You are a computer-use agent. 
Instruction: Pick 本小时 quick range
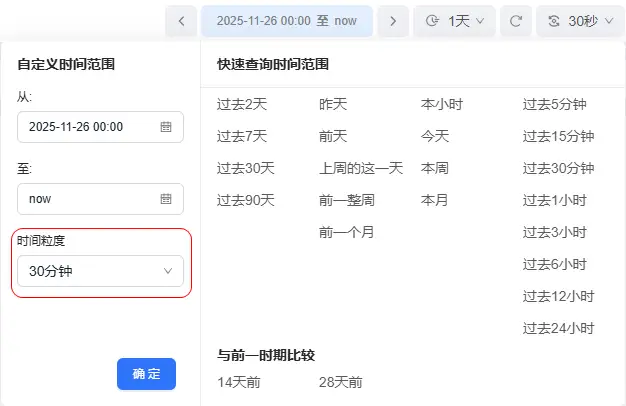click(442, 105)
